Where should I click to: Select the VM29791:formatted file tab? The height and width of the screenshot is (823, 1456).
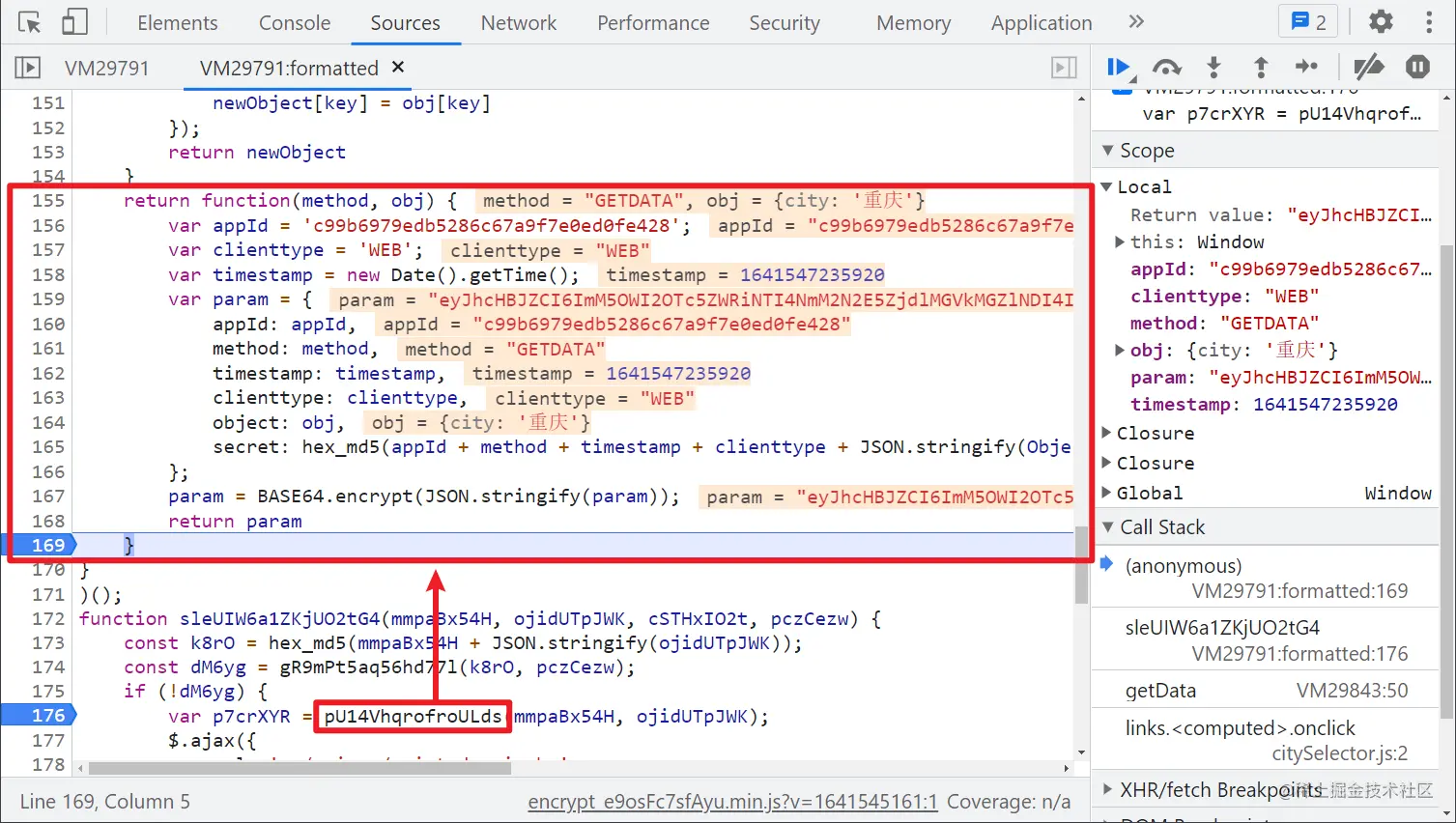[x=289, y=68]
